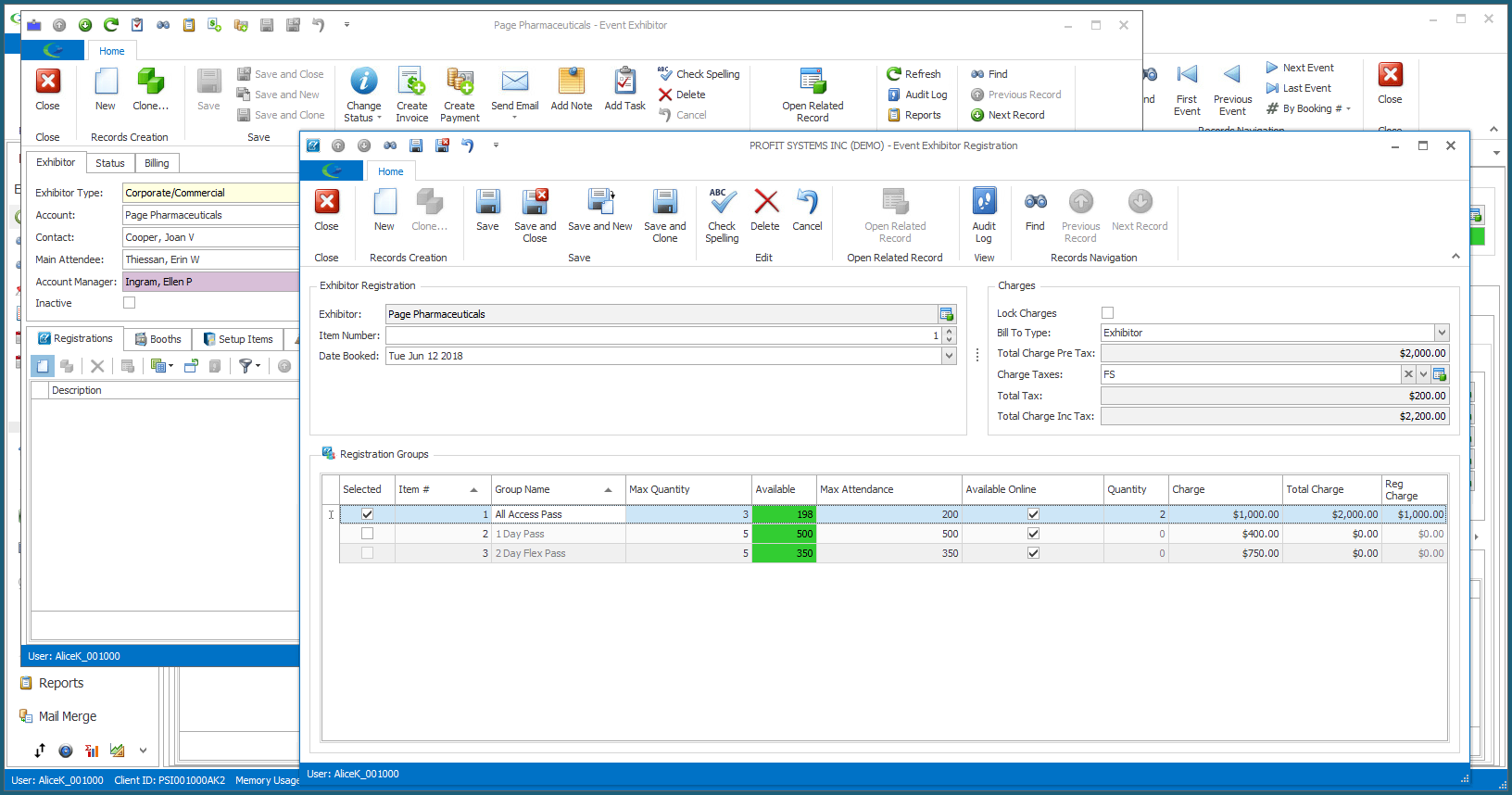
Task: Click Save in Event Exhibitor Registration ribbon
Action: [487, 210]
